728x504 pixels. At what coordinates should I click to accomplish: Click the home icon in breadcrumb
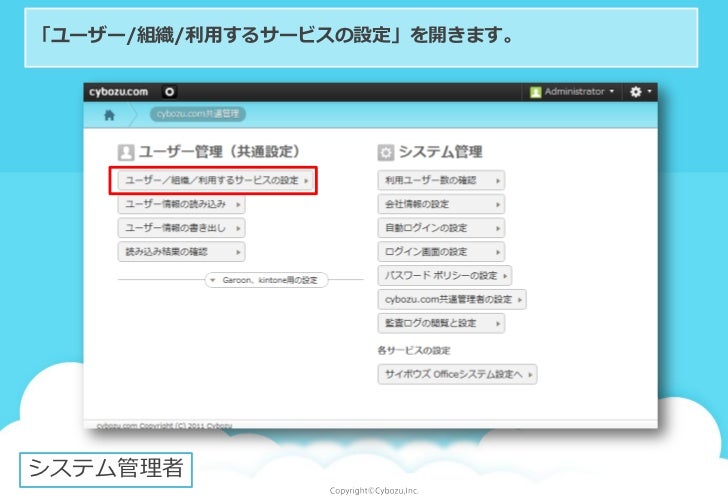click(x=110, y=115)
